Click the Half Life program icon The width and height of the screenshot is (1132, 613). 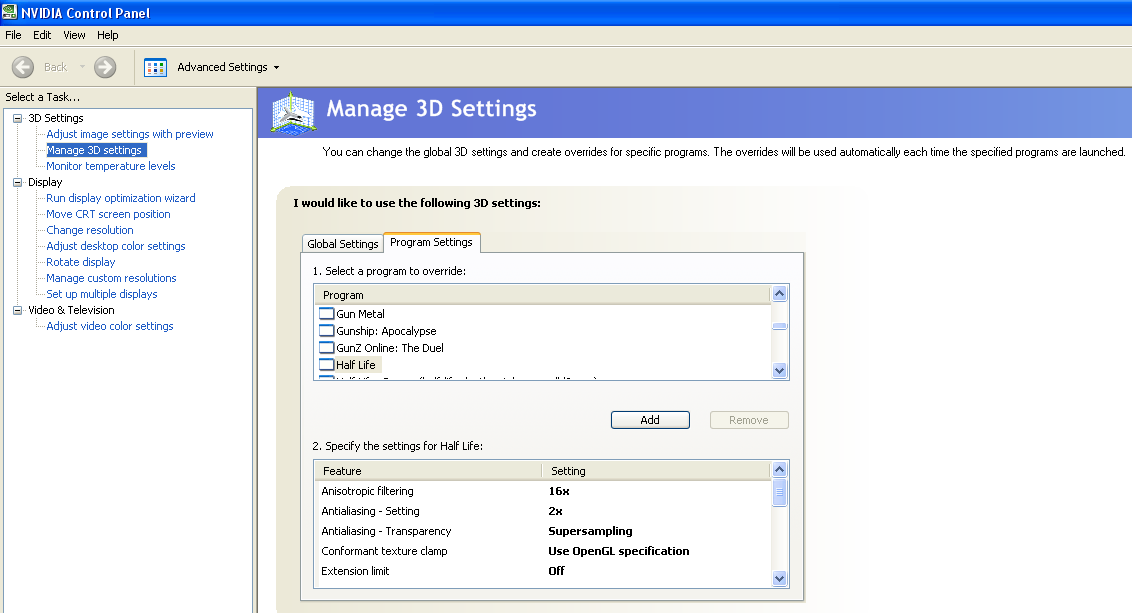pyautogui.click(x=326, y=365)
